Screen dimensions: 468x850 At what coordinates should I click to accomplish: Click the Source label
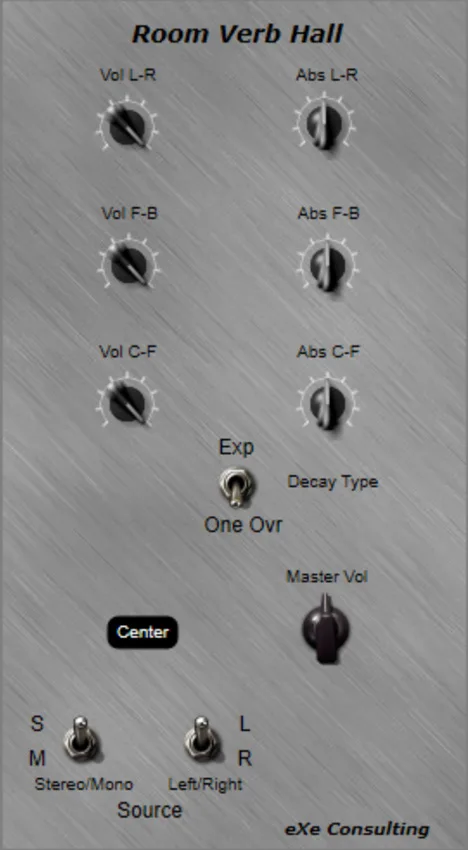(150, 810)
